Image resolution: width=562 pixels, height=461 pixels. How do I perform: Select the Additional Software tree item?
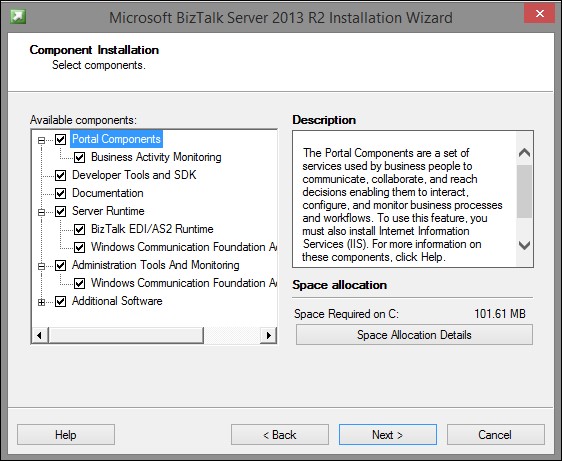(x=117, y=301)
